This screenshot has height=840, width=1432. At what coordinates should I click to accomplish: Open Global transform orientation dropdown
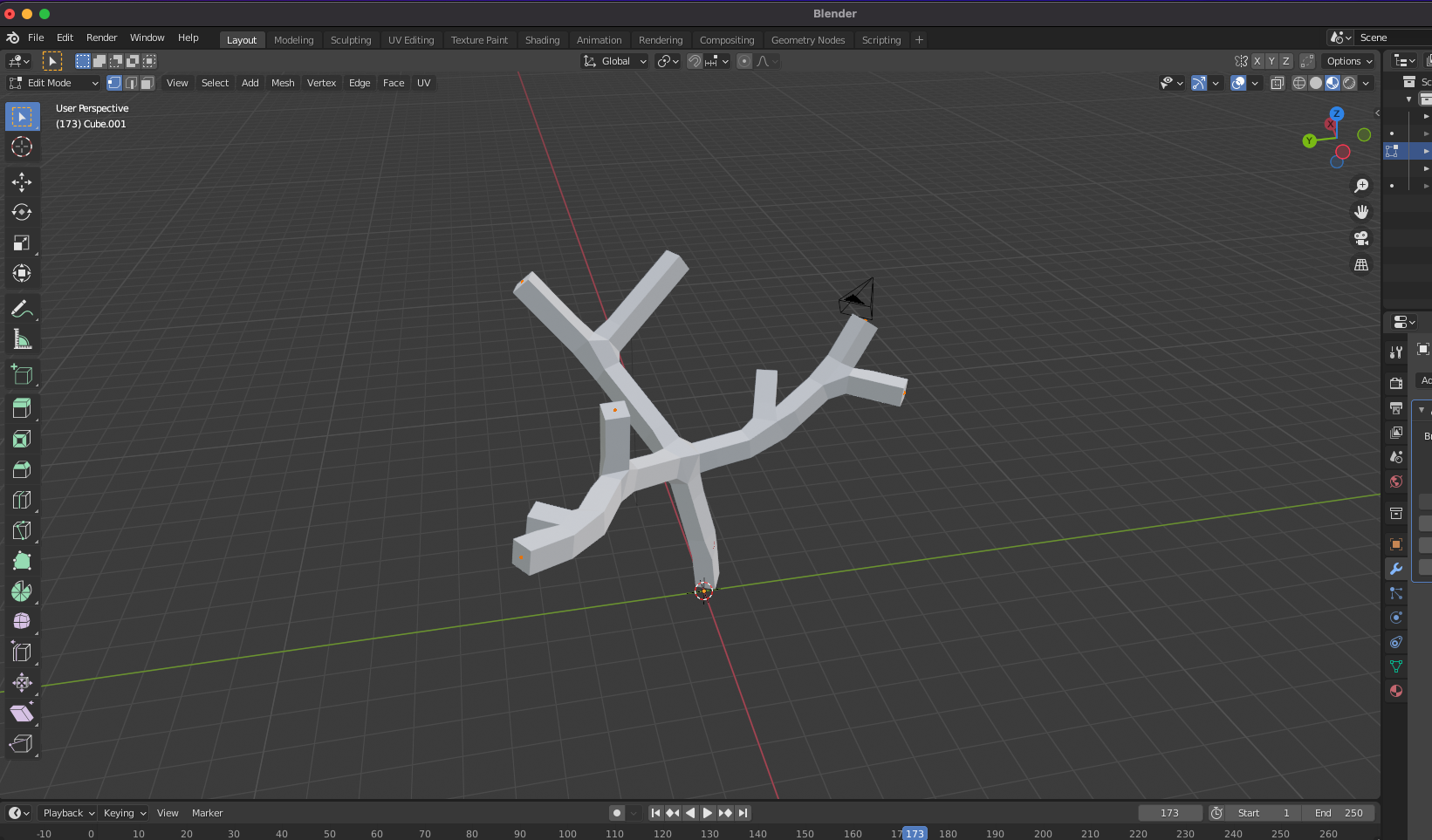[615, 61]
